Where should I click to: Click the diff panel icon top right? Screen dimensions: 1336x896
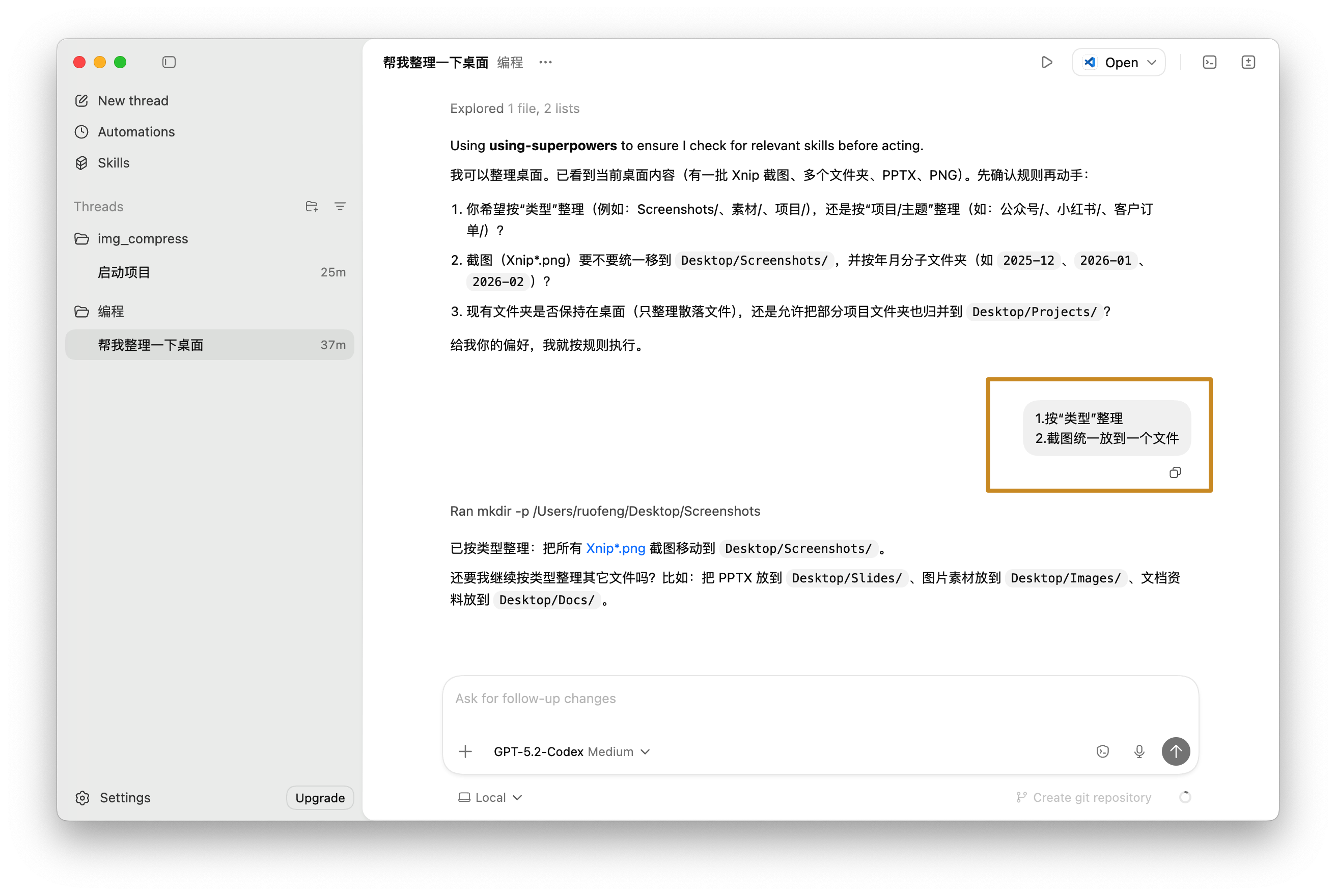(x=1248, y=62)
